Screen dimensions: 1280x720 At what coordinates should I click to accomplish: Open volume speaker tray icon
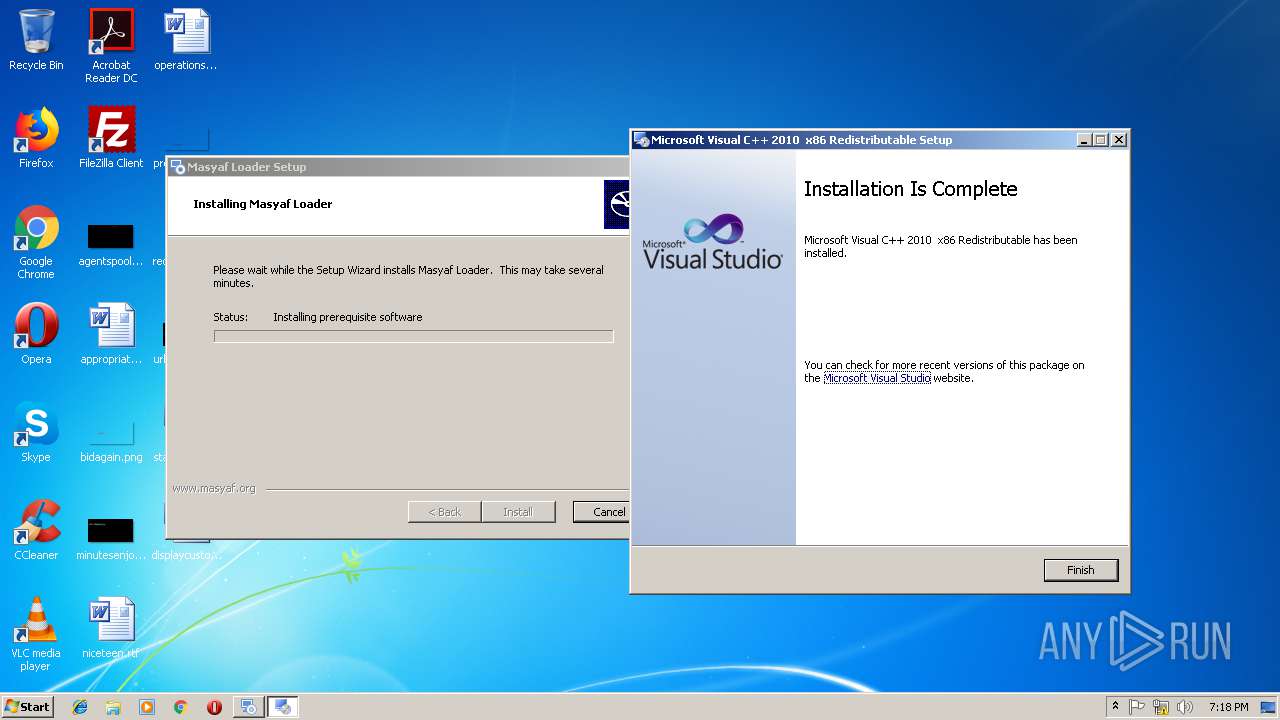[x=1185, y=707]
